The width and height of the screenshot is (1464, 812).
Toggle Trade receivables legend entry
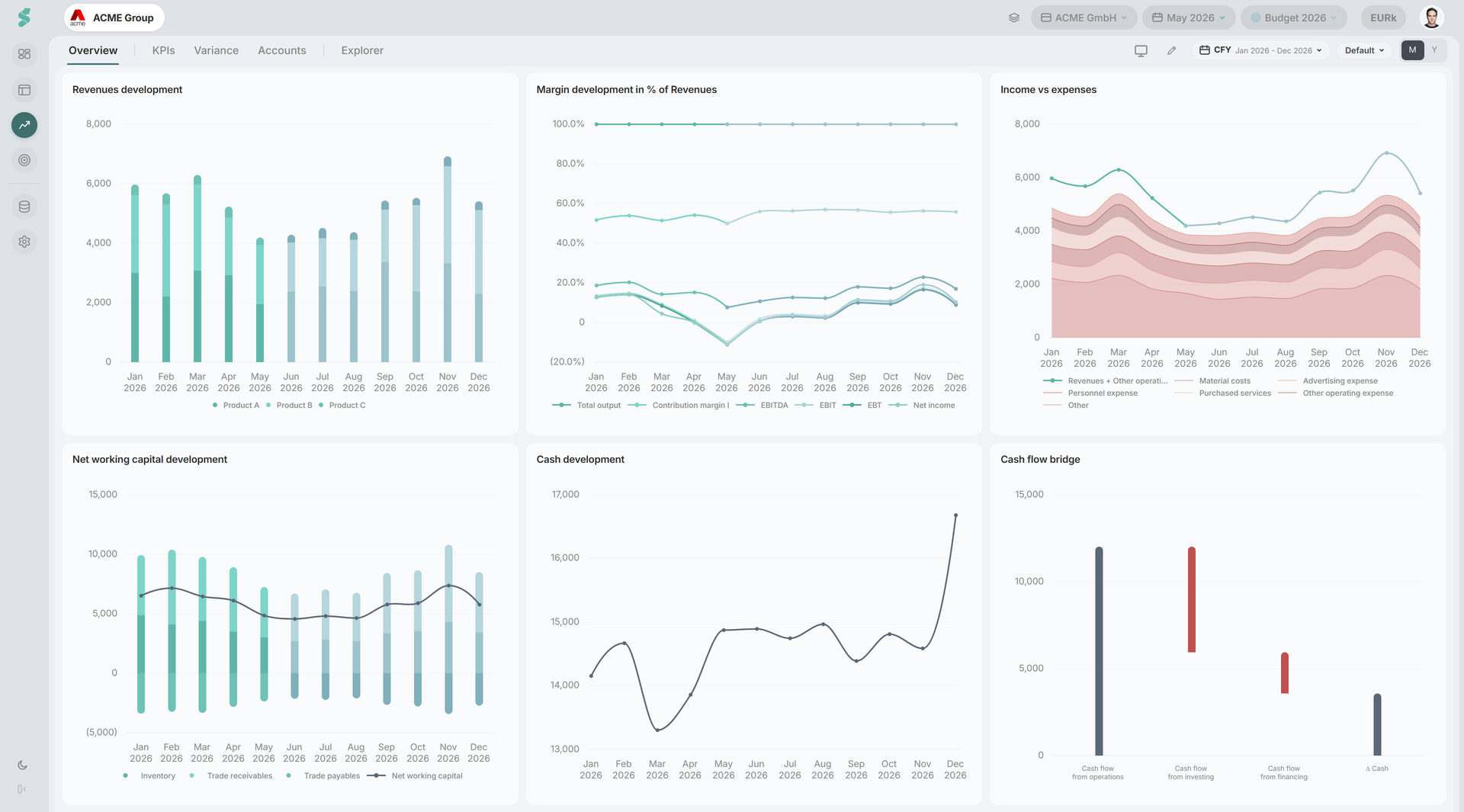[x=231, y=776]
